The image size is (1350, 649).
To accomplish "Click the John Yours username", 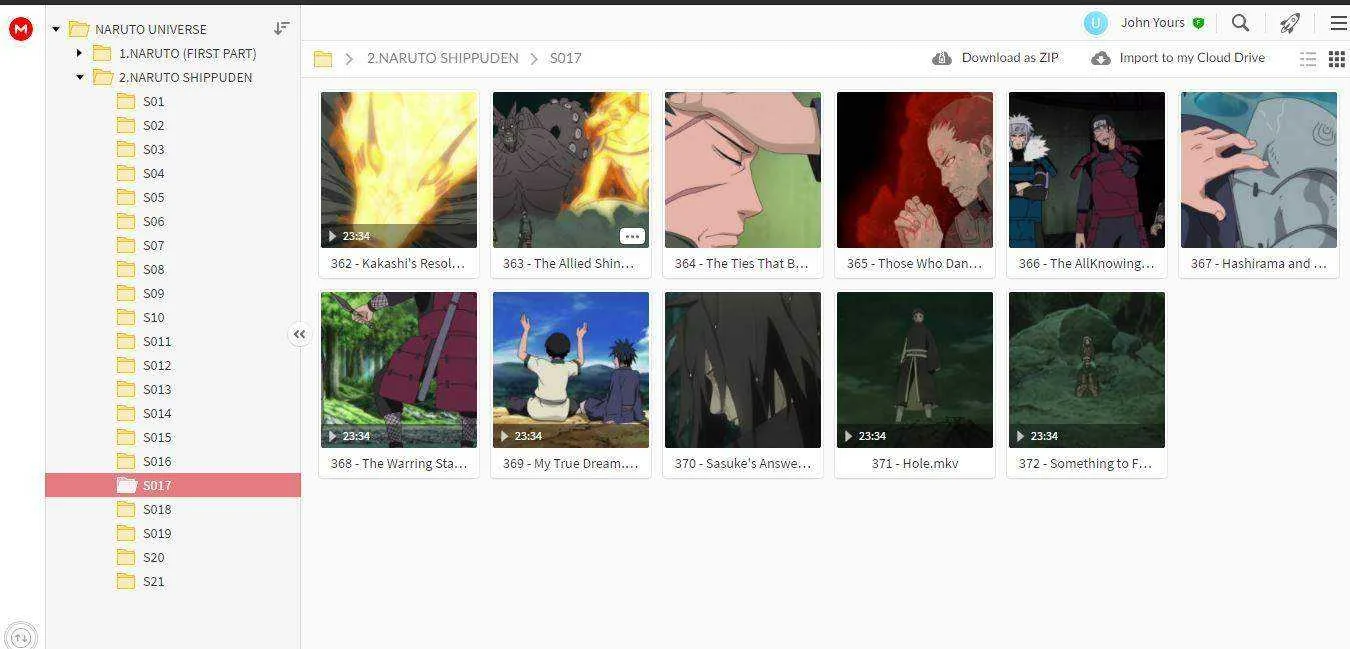I will tap(1152, 23).
